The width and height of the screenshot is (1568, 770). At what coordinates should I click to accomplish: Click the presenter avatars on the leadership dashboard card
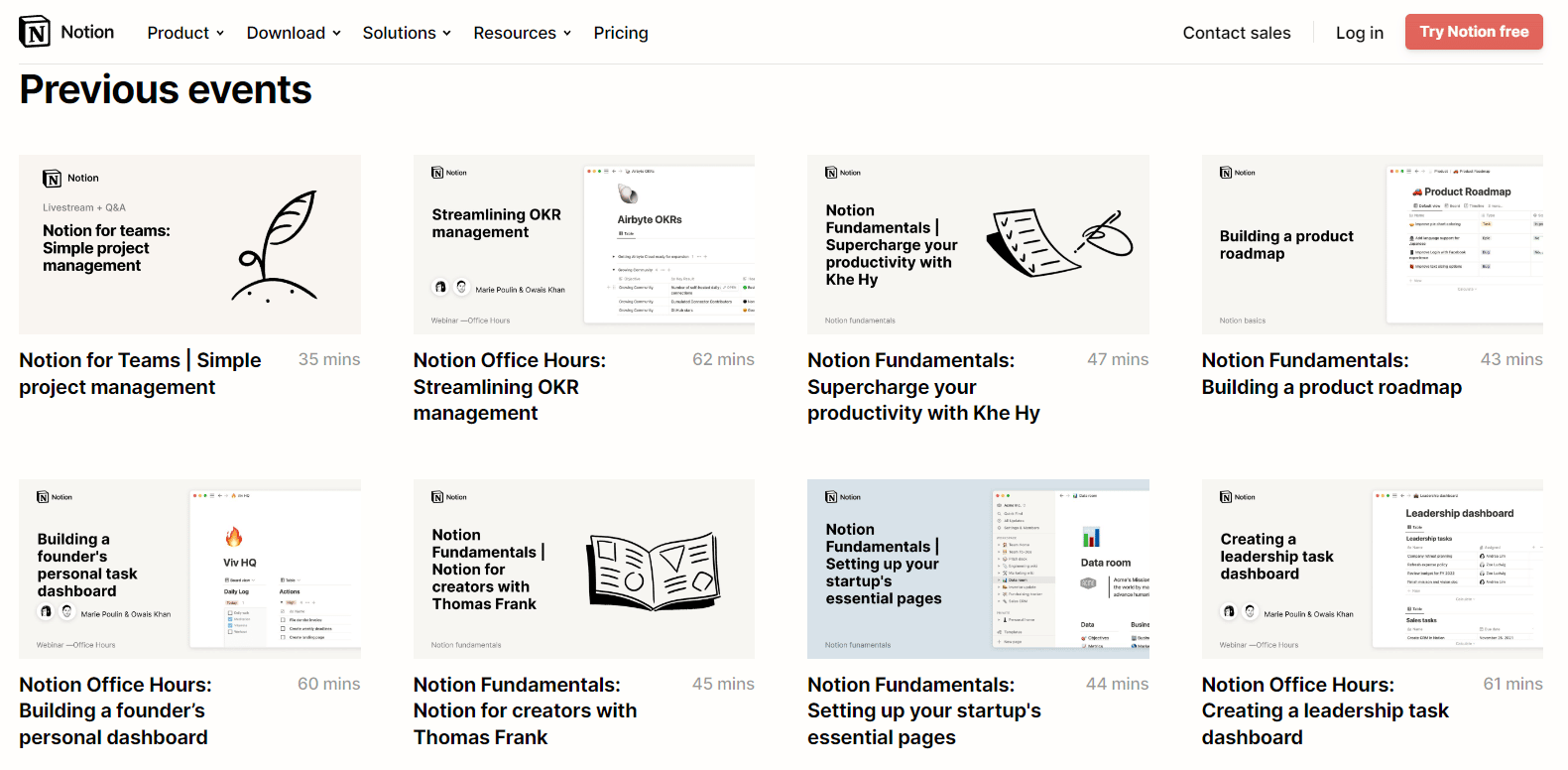click(x=1240, y=611)
